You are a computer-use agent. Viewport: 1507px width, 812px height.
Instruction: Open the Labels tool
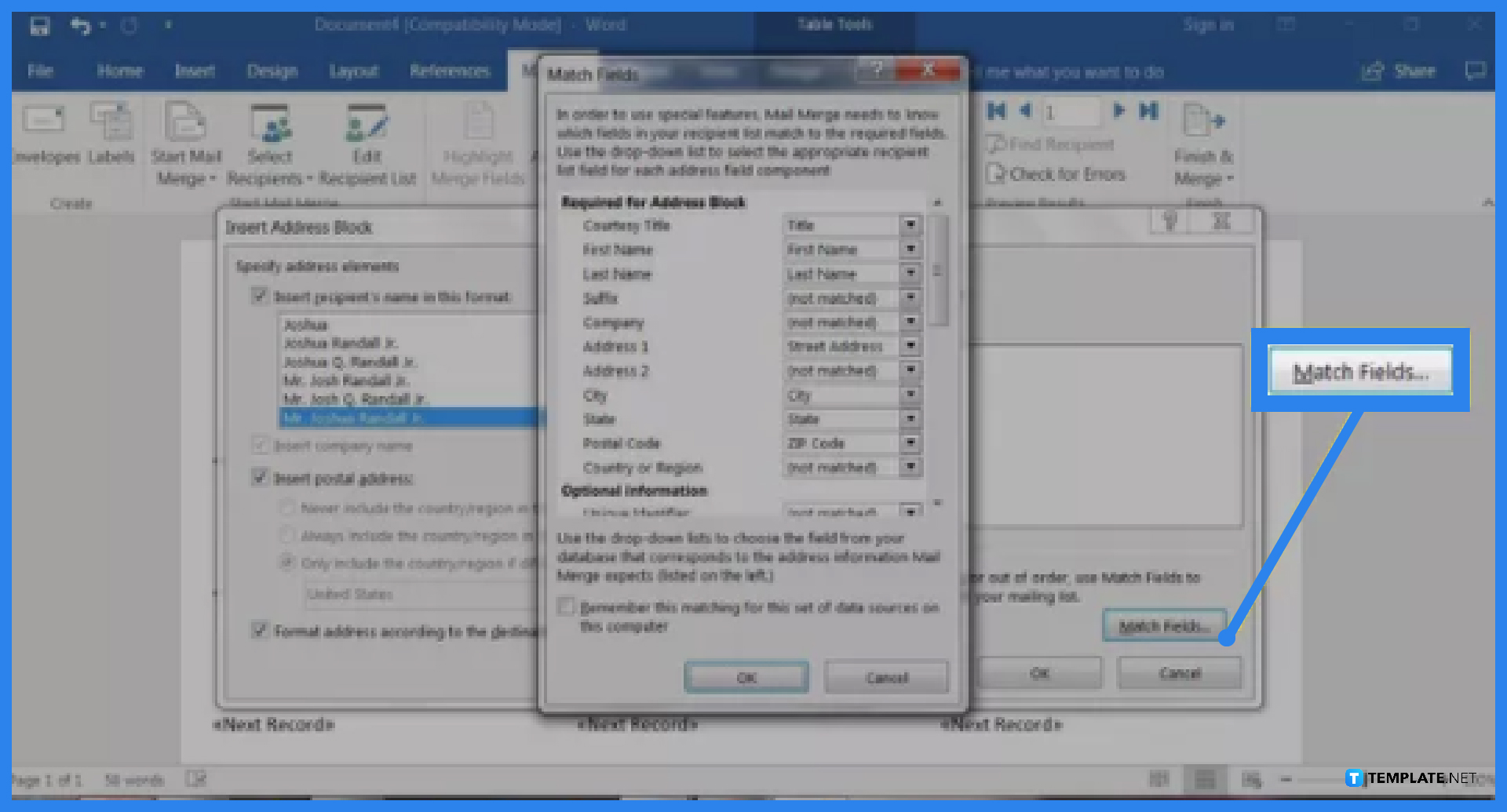111,134
